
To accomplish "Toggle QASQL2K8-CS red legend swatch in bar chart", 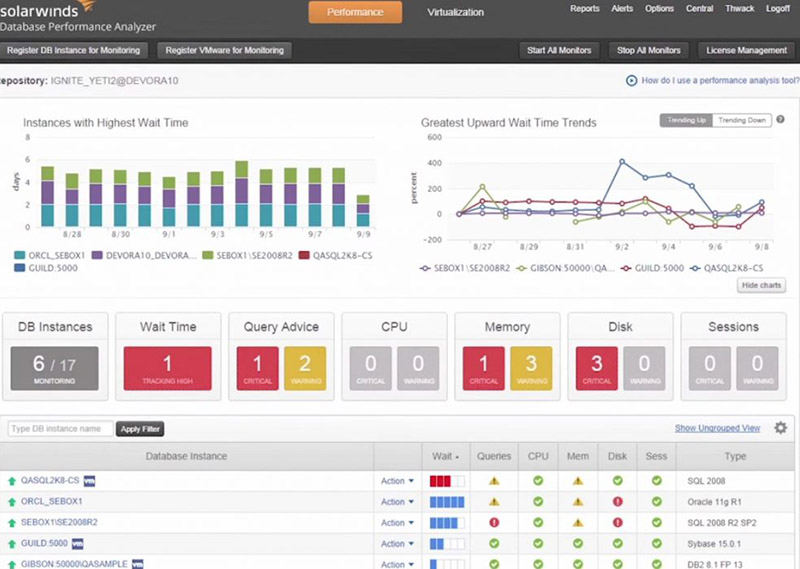I will pos(304,255).
